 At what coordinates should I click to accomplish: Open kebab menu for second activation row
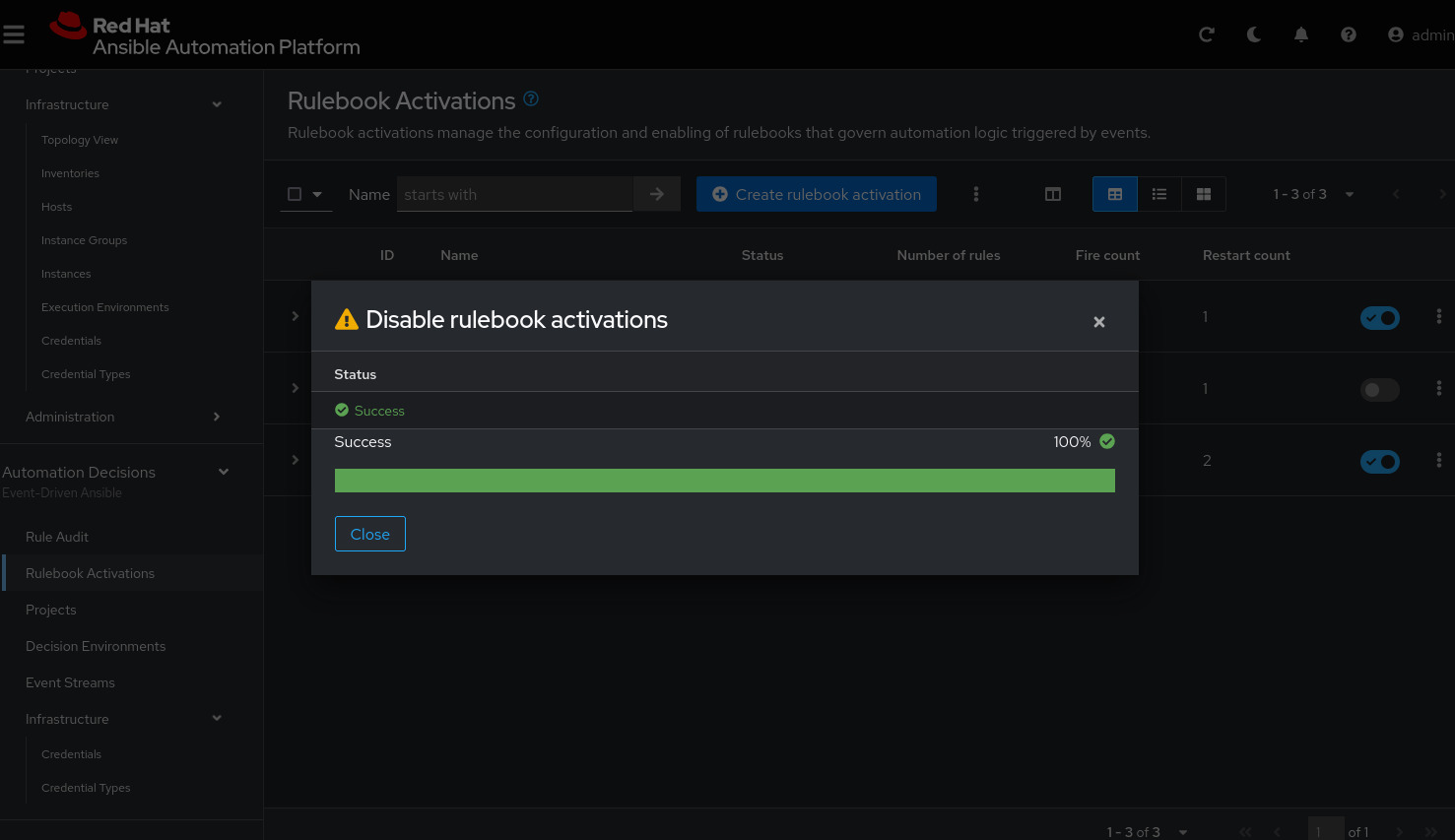pos(1439,388)
